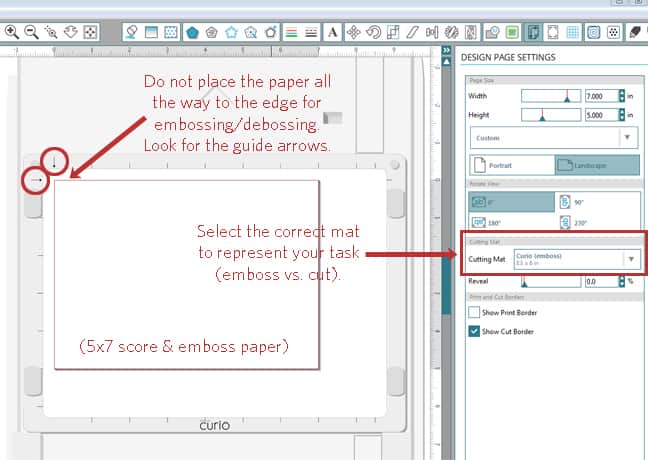Click the '(5x7 score & emboss paper)' text
The image size is (648, 460).
pyautogui.click(x=183, y=346)
